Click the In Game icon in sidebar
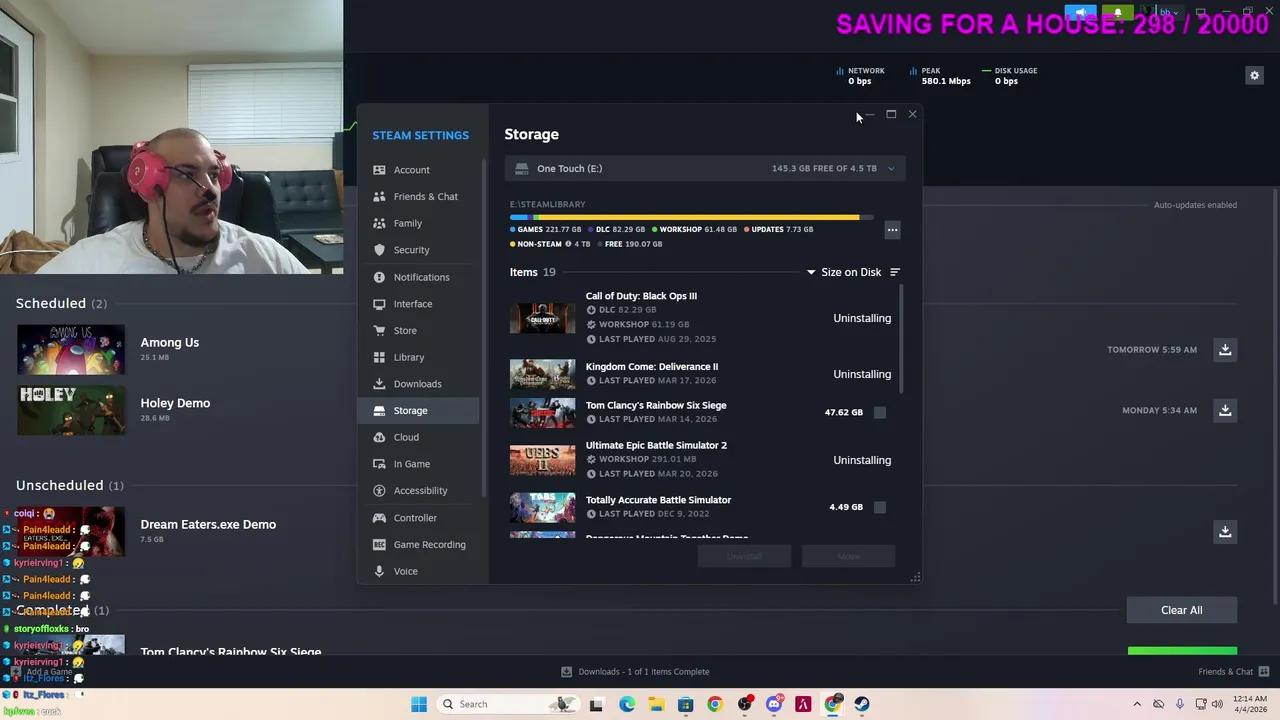 pyautogui.click(x=379, y=464)
